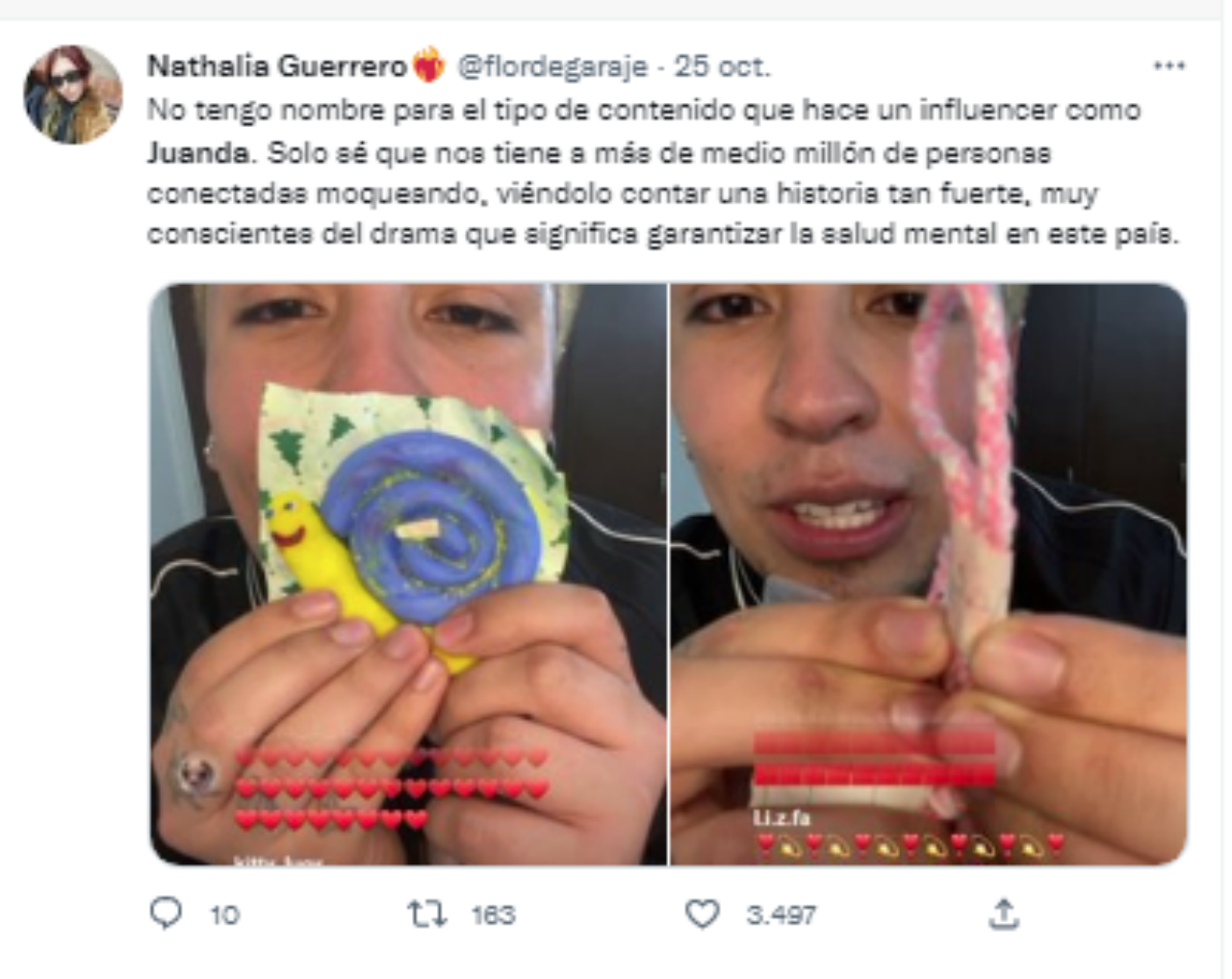Image resolution: width=1232 pixels, height=979 pixels.
Task: Click the tweet text about salud mental
Action: click(662, 172)
